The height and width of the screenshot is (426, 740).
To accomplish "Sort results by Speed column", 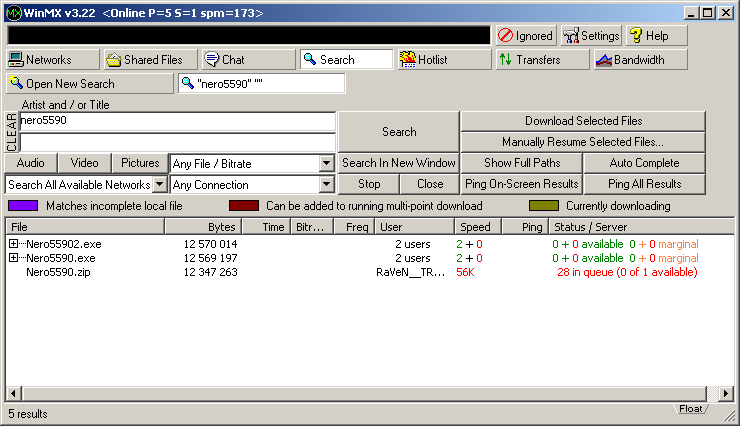I will tap(478, 227).
